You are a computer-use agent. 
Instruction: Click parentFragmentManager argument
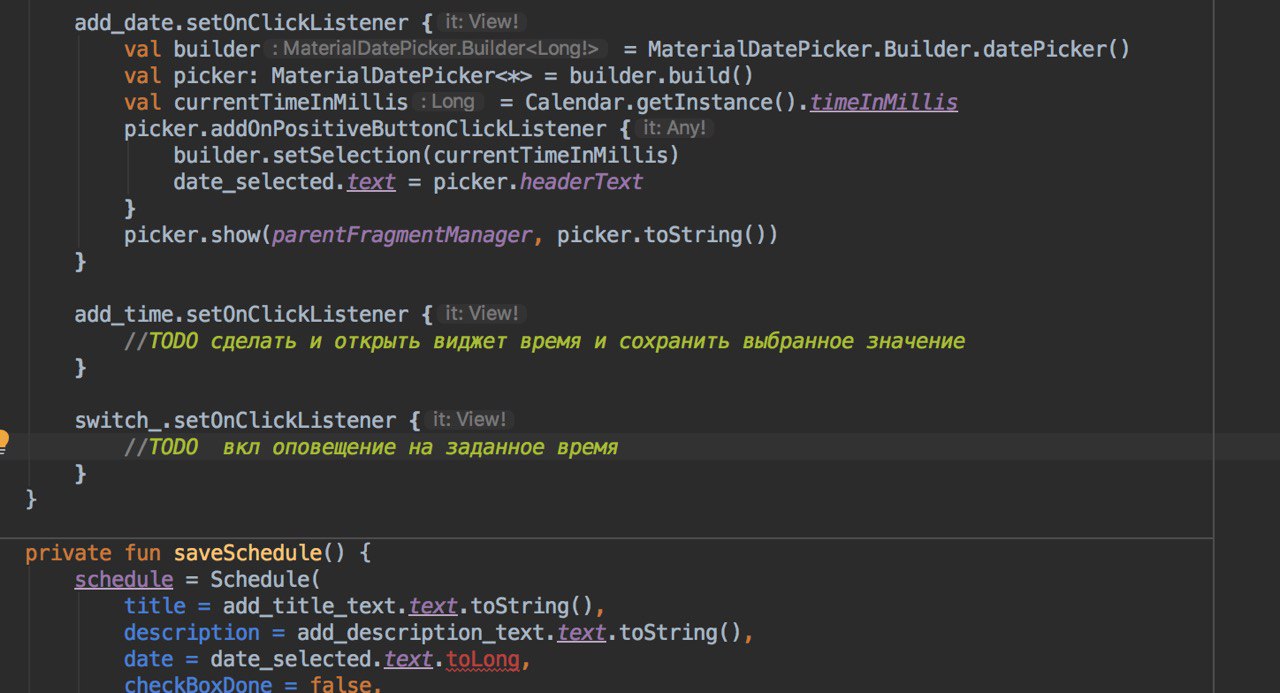pyautogui.click(x=403, y=235)
